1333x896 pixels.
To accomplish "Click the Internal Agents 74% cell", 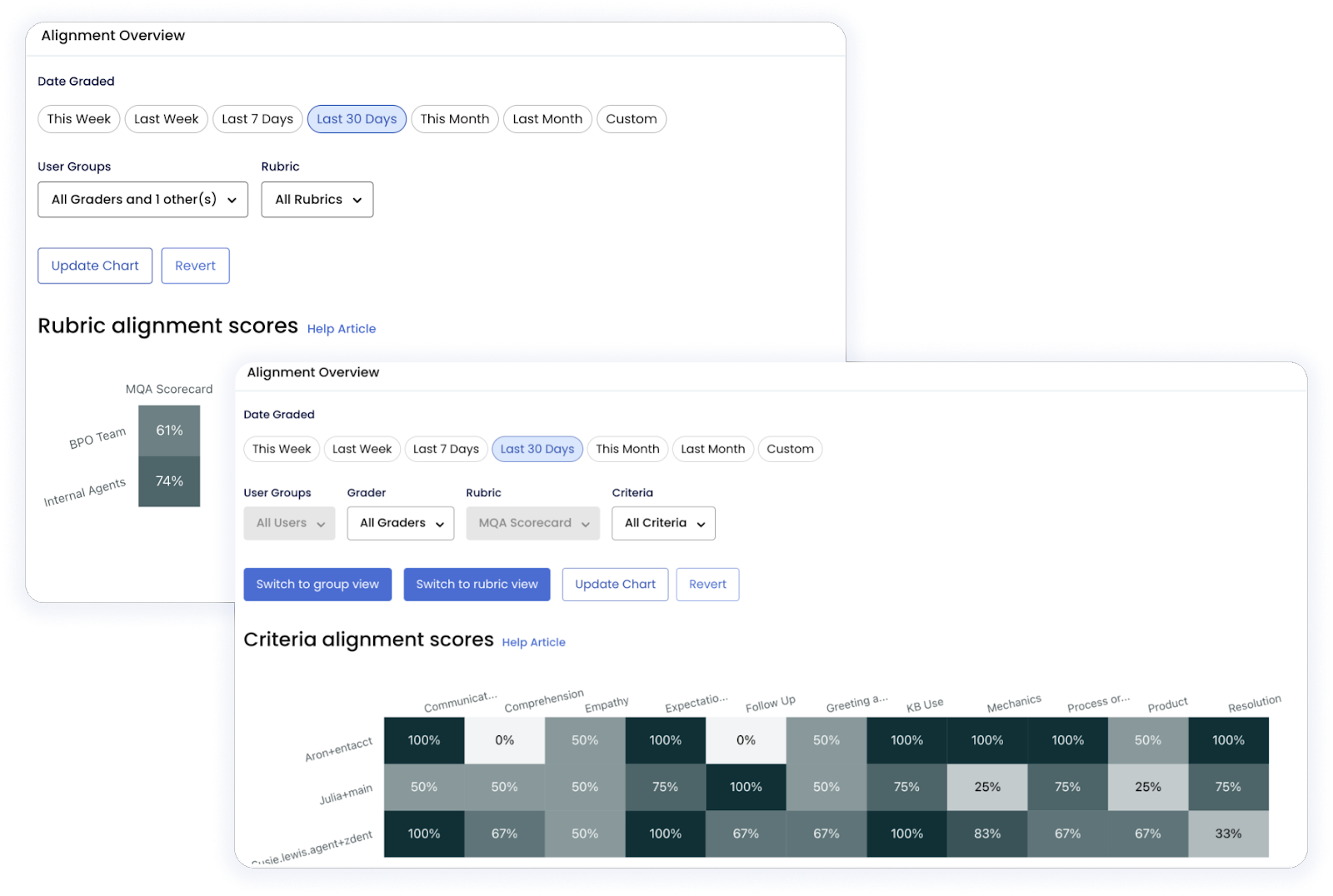I will click(168, 480).
